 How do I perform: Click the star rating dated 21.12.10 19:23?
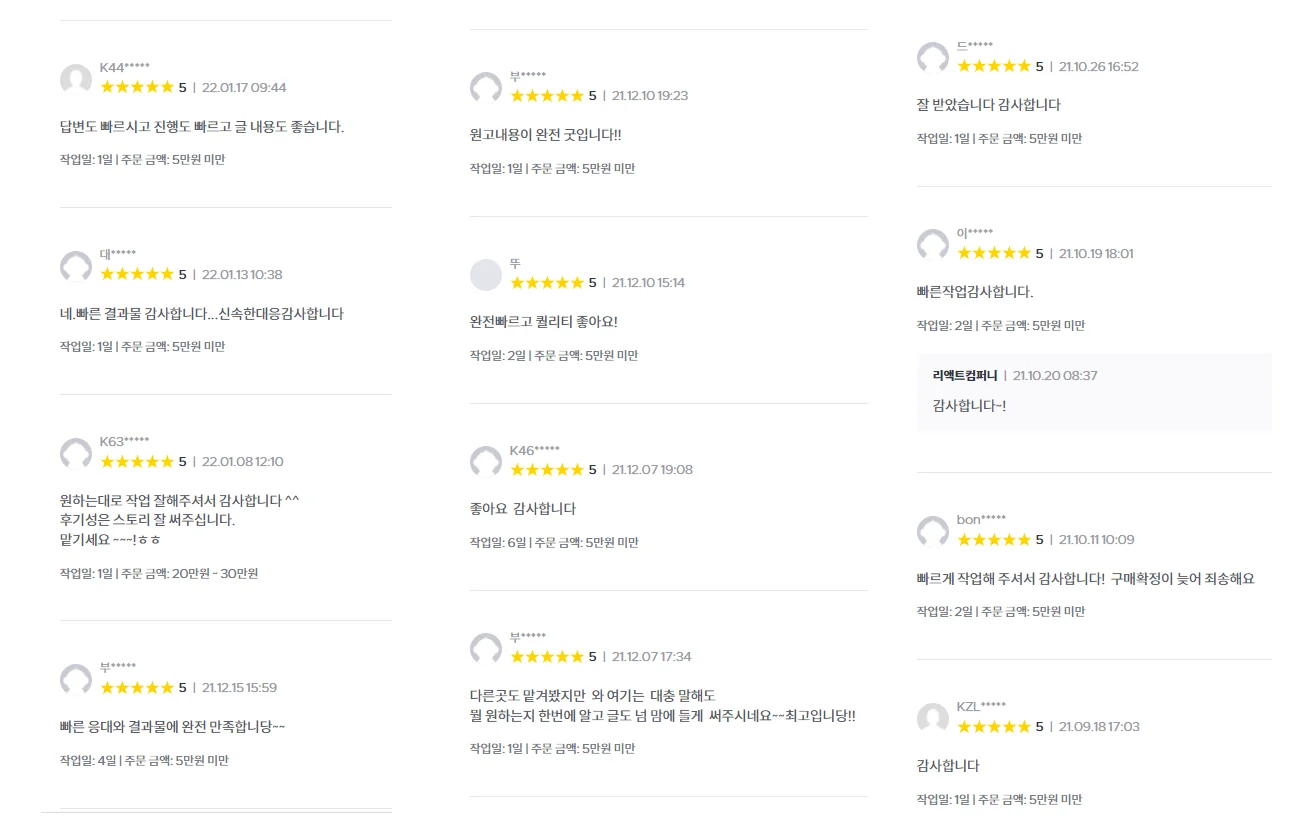547,95
